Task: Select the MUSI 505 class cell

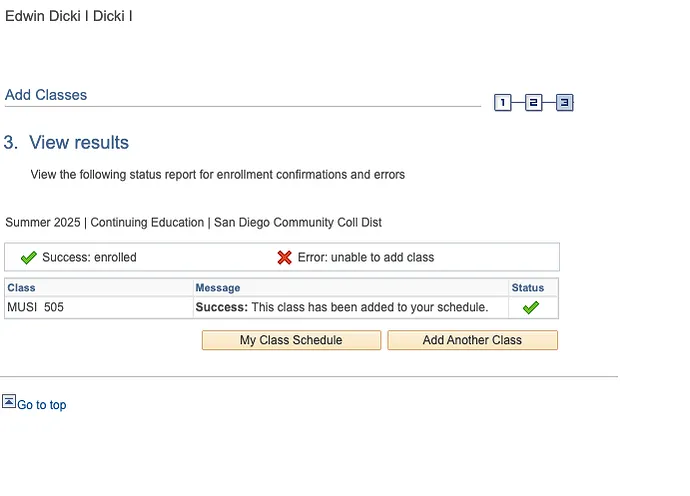Action: [35, 307]
